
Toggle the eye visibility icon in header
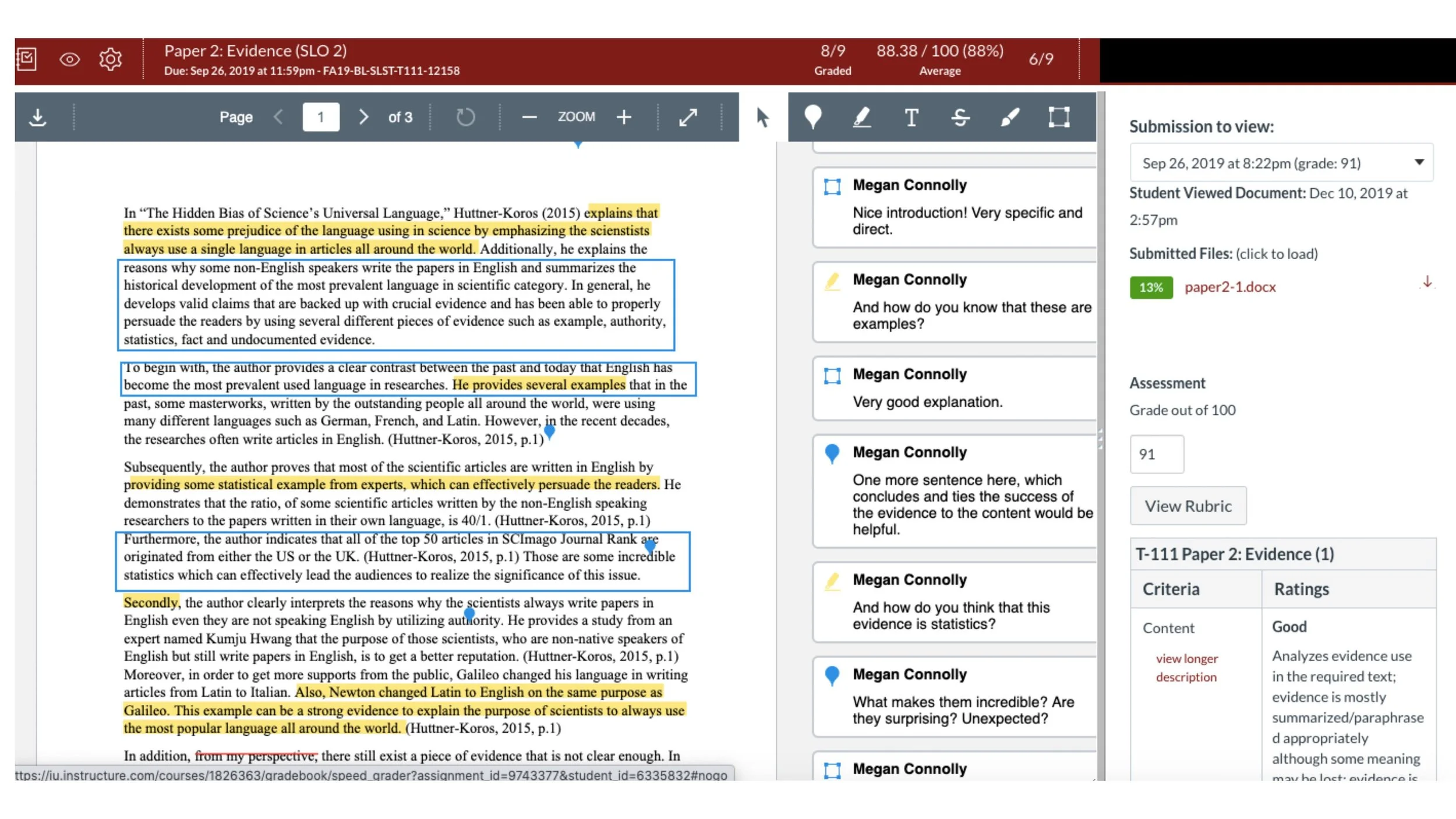coord(69,59)
